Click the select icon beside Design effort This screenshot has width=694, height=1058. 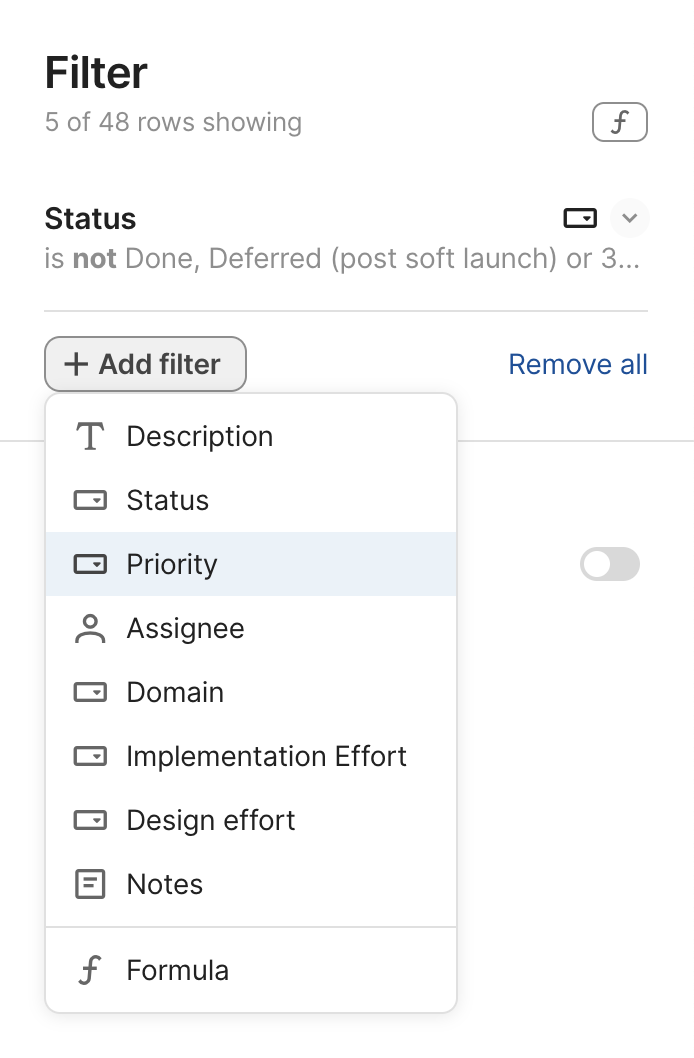pos(90,821)
